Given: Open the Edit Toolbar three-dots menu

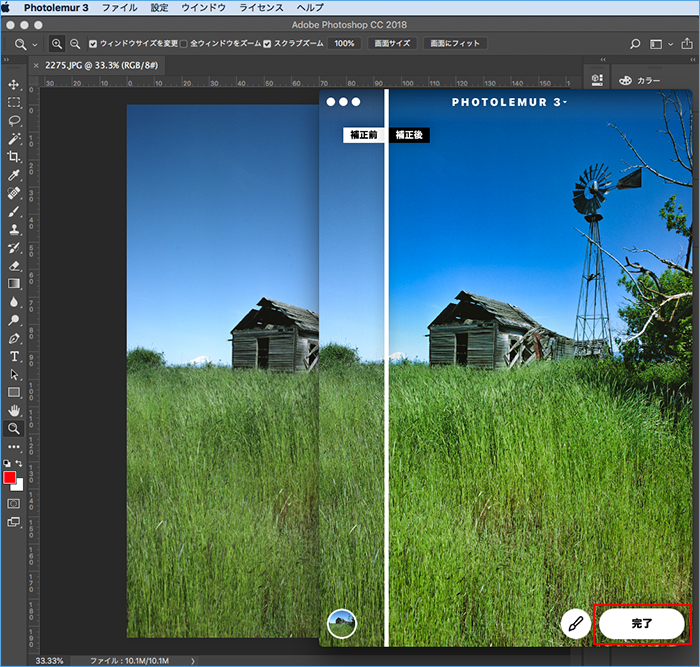Looking at the screenshot, I should (14, 447).
